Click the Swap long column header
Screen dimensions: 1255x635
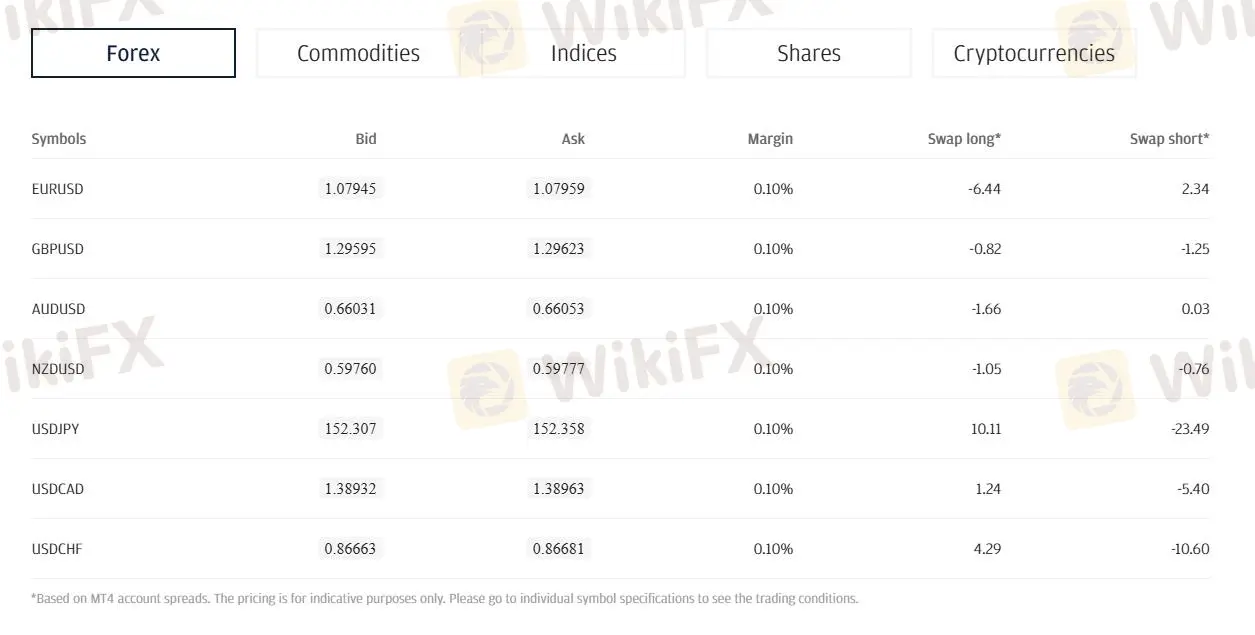pos(964,139)
